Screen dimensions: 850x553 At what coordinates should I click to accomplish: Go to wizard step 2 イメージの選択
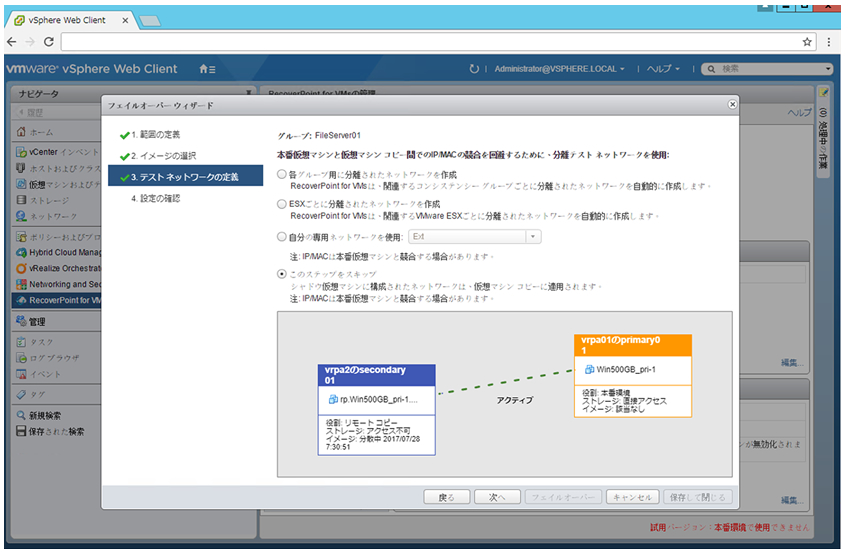tap(158, 156)
